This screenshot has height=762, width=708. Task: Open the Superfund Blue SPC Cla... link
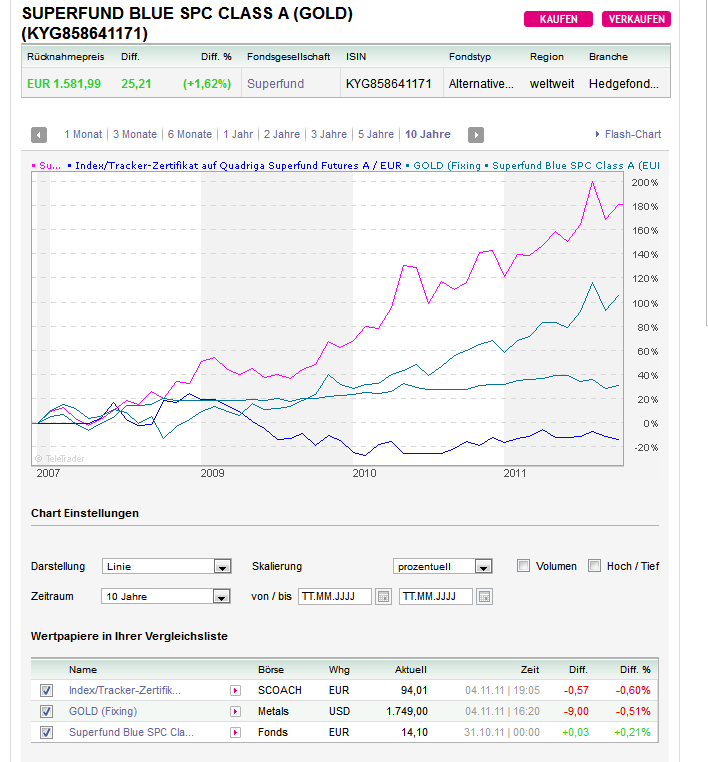click(131, 732)
